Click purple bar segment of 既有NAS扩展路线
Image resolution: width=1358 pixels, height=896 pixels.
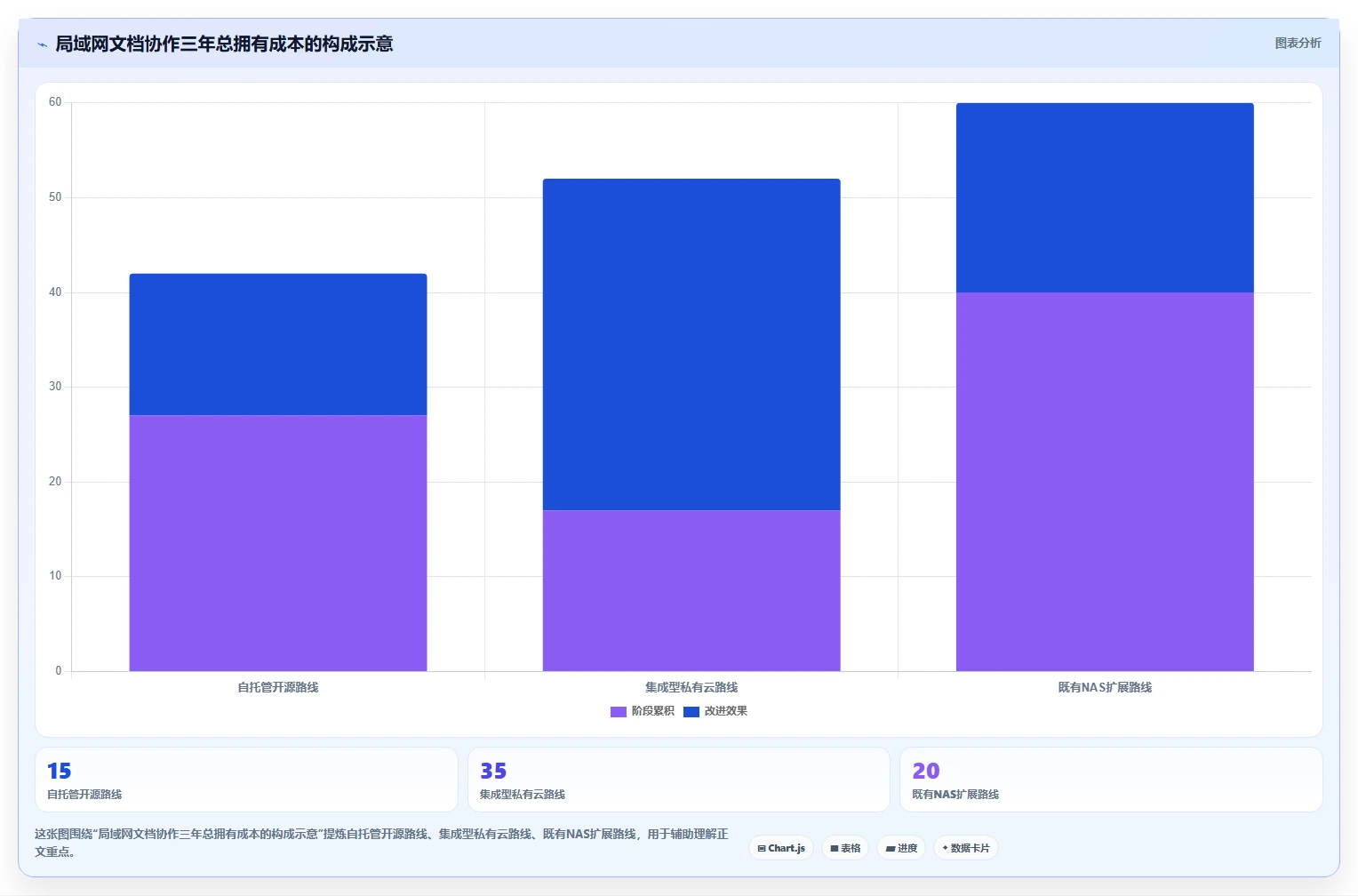pyautogui.click(x=1105, y=482)
